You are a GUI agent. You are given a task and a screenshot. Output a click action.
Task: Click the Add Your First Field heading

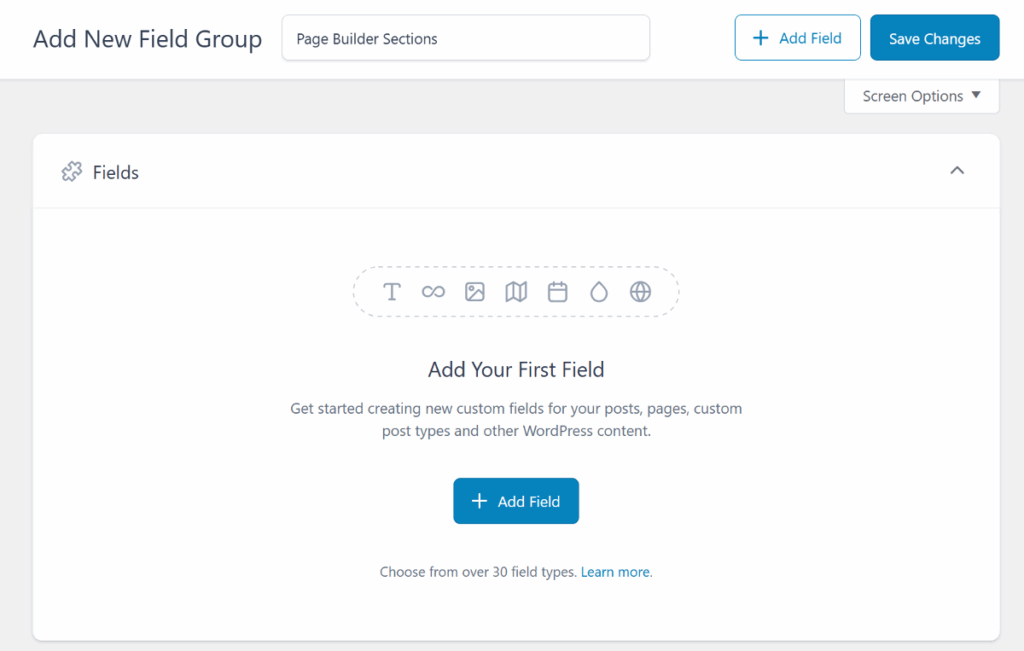pyautogui.click(x=516, y=370)
